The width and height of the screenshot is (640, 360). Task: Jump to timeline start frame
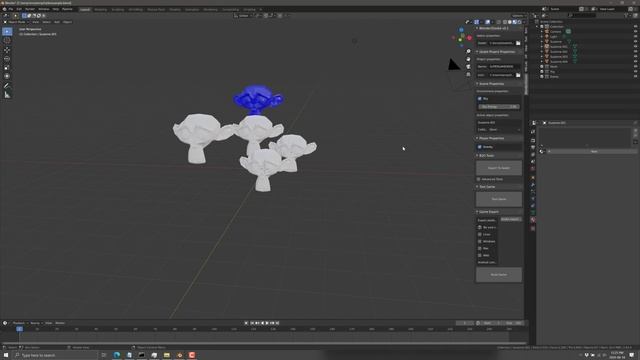pyautogui.click(x=252, y=323)
